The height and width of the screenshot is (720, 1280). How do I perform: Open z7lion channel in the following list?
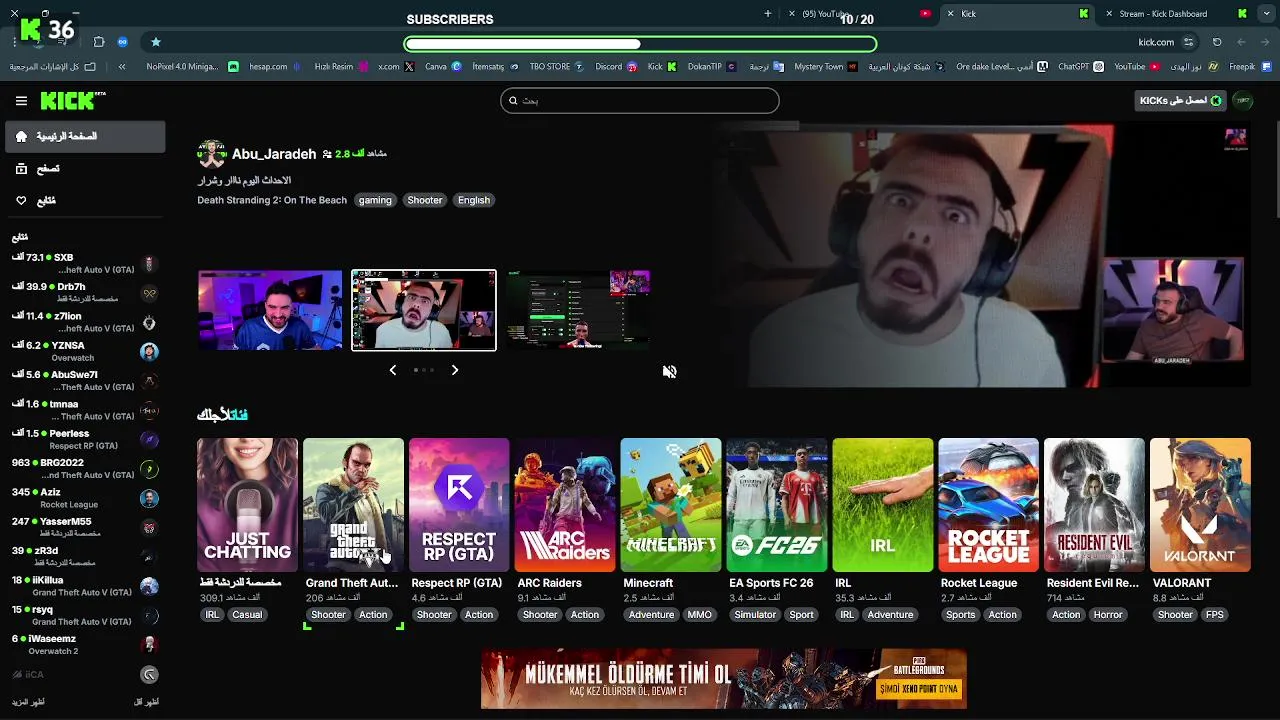84,322
